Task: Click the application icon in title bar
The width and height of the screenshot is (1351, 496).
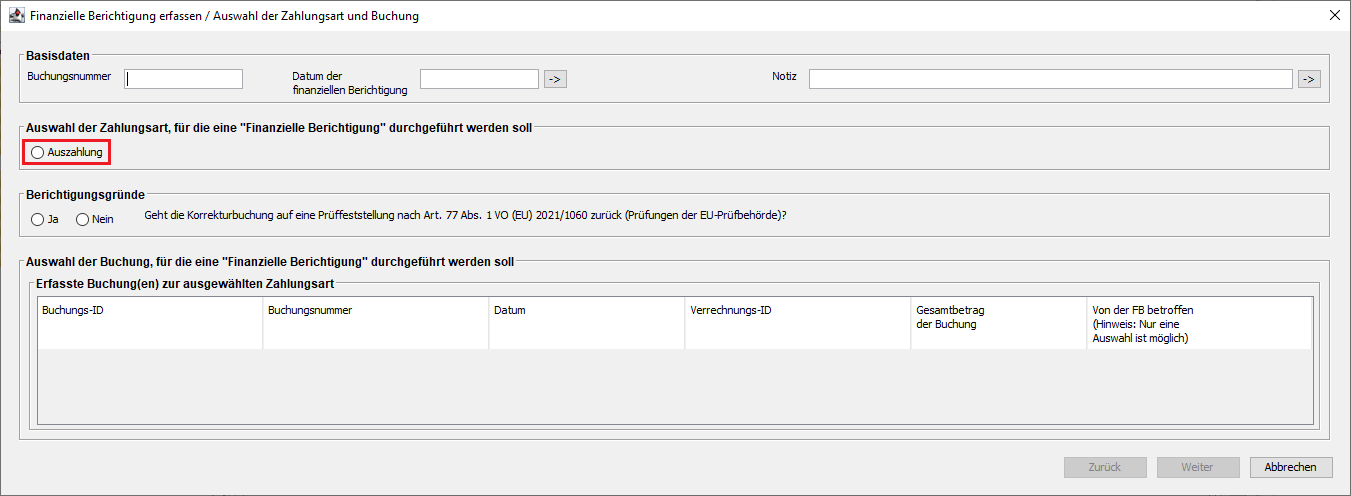Action: [x=16, y=16]
